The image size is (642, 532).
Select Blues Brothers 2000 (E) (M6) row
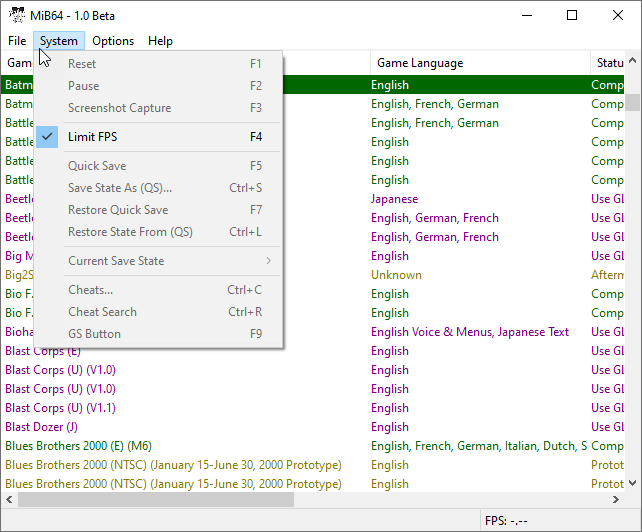[78, 446]
